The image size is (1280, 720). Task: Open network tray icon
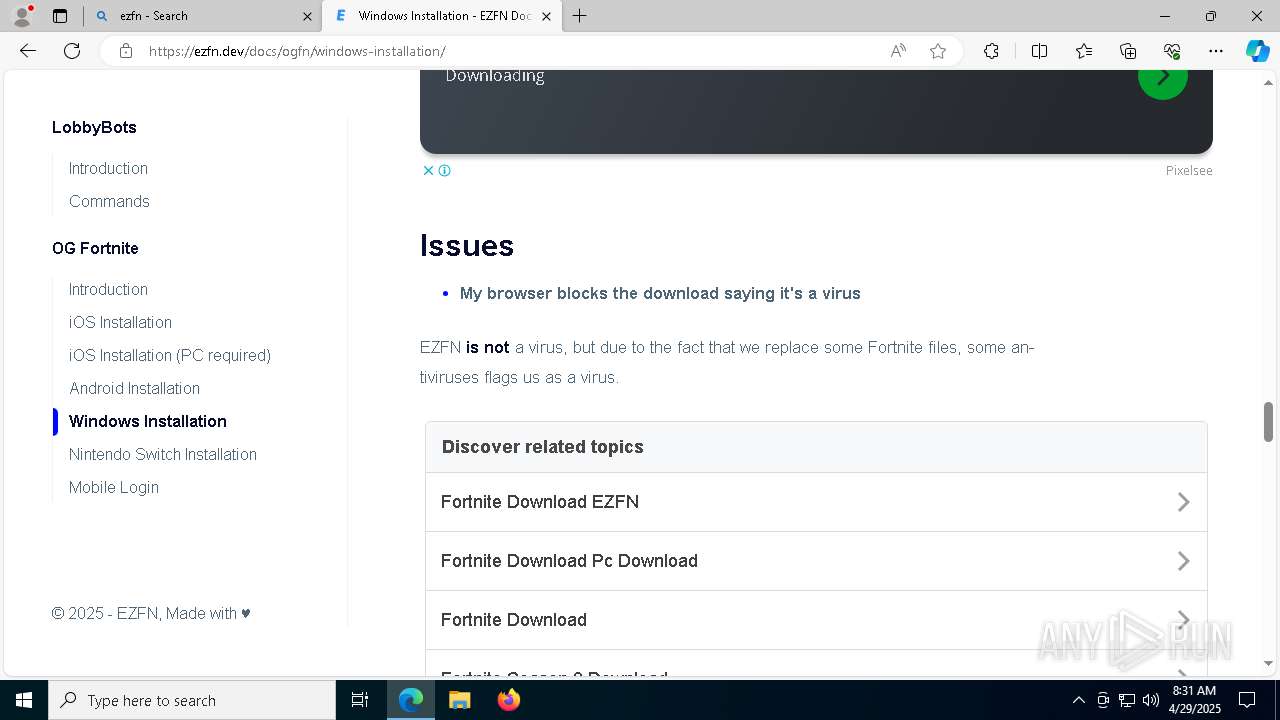pyautogui.click(x=1127, y=700)
